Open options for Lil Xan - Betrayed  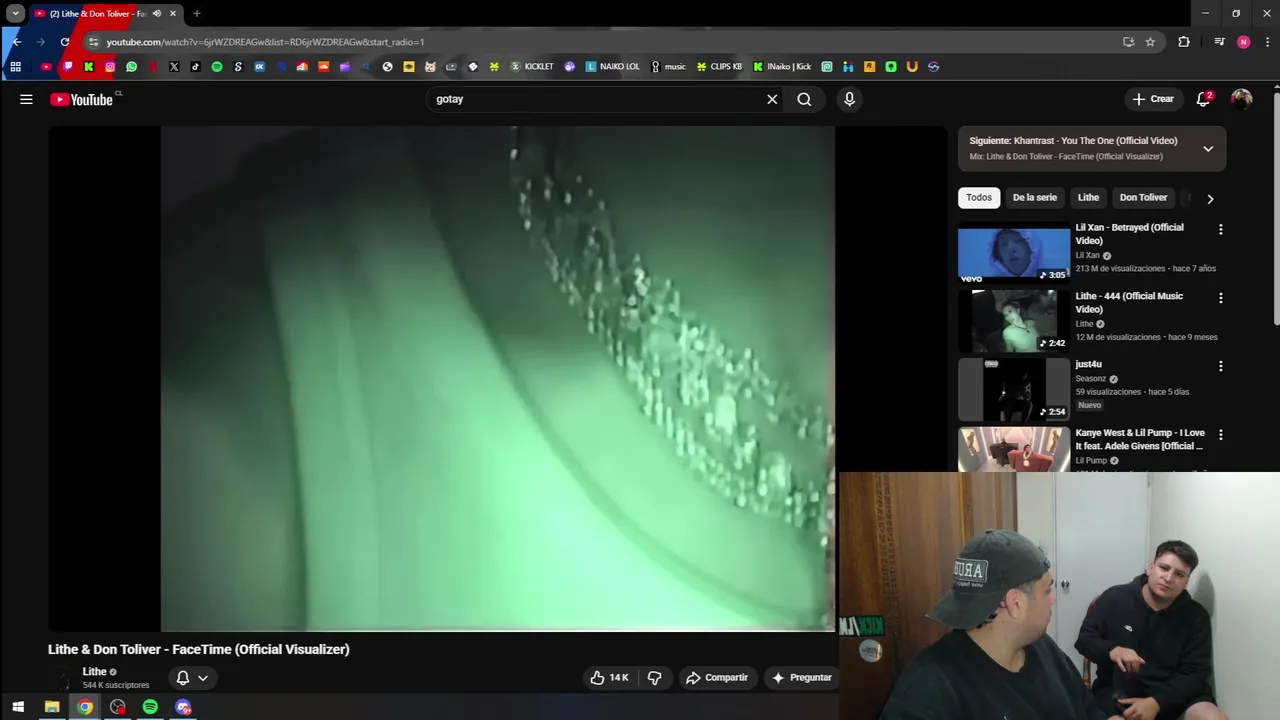(1220, 230)
